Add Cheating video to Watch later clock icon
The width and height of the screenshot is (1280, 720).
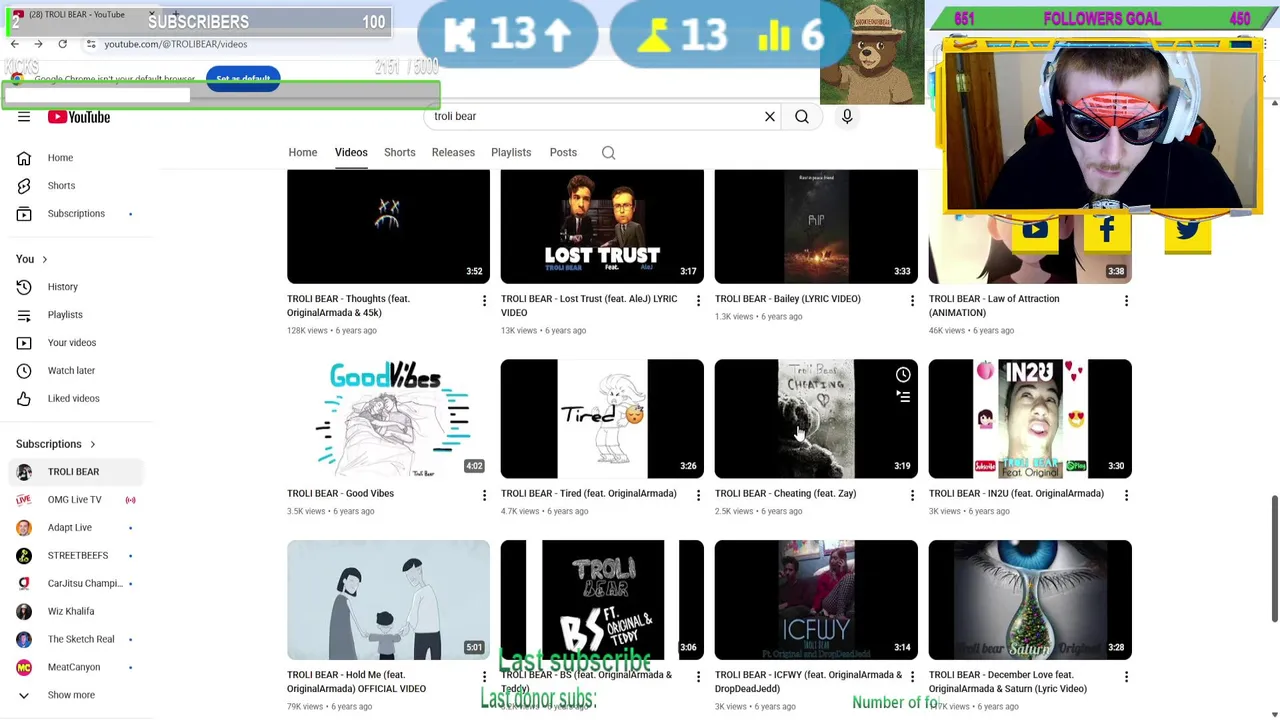[x=903, y=375]
